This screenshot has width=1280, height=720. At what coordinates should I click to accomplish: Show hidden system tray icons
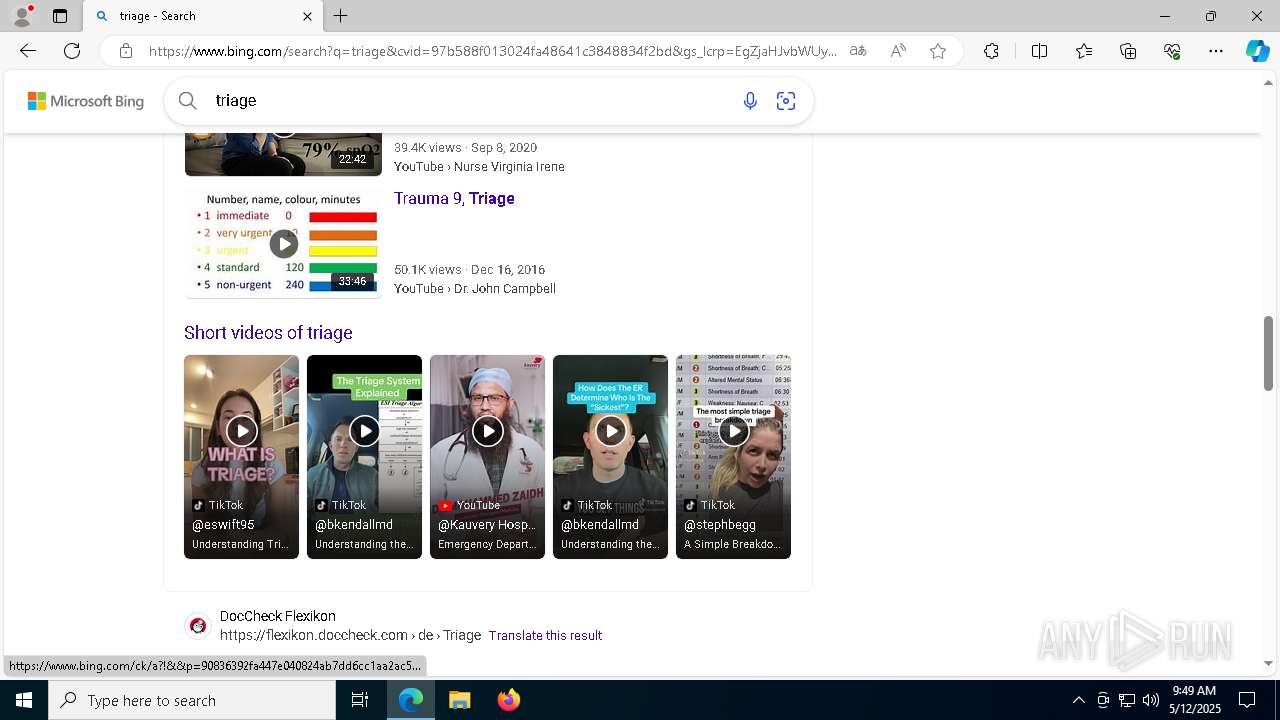[1078, 700]
